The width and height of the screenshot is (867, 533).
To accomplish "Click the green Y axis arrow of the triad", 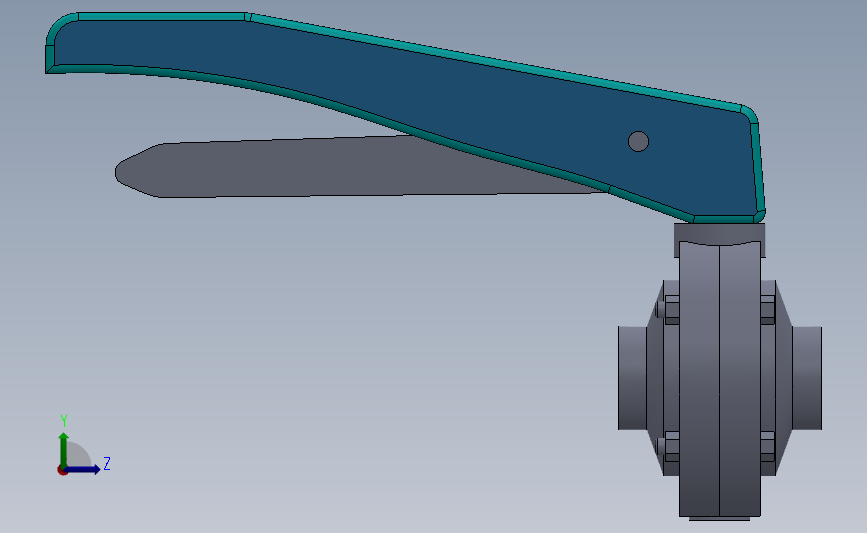I will 64,449.
